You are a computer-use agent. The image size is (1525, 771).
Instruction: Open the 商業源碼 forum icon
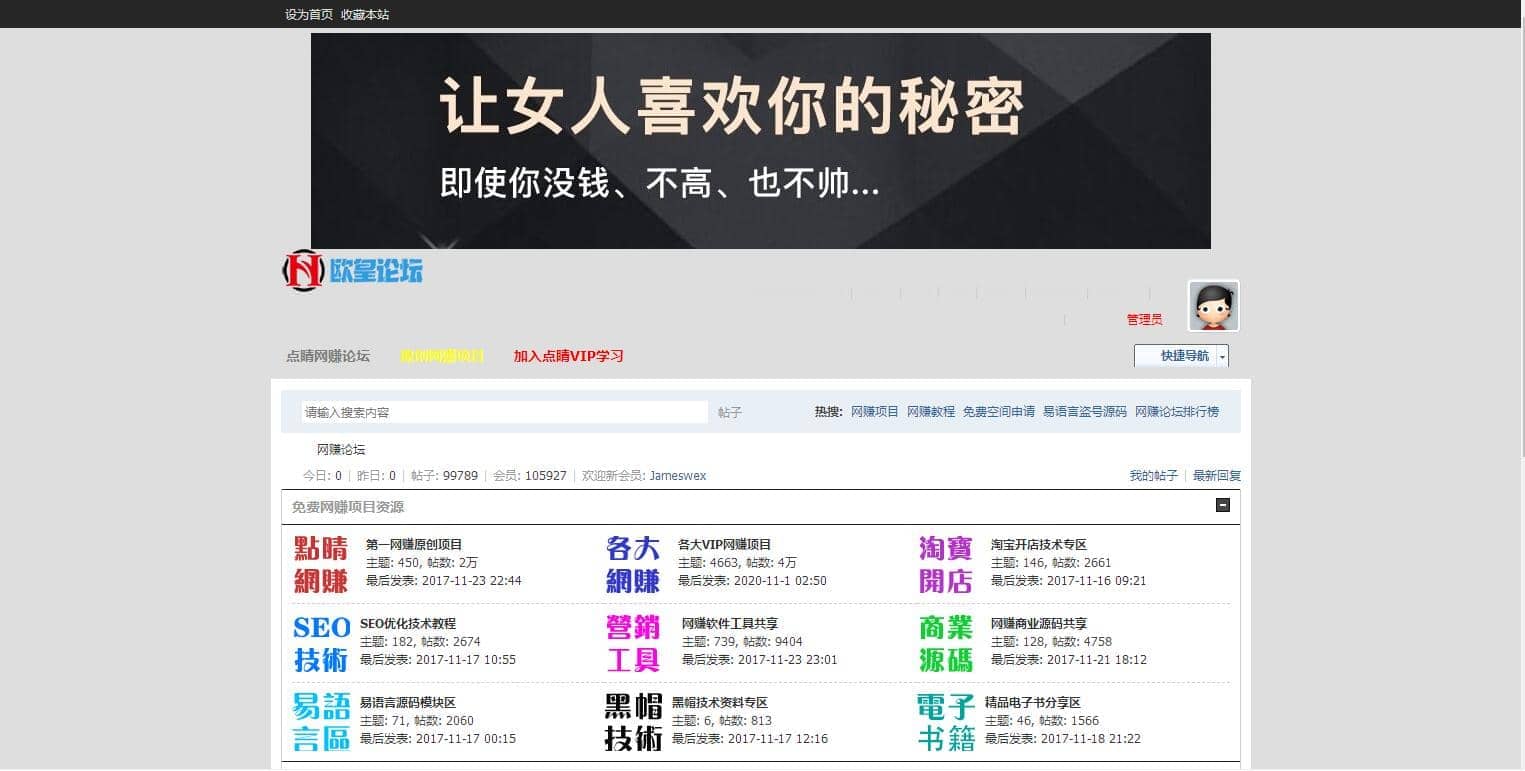pos(945,643)
